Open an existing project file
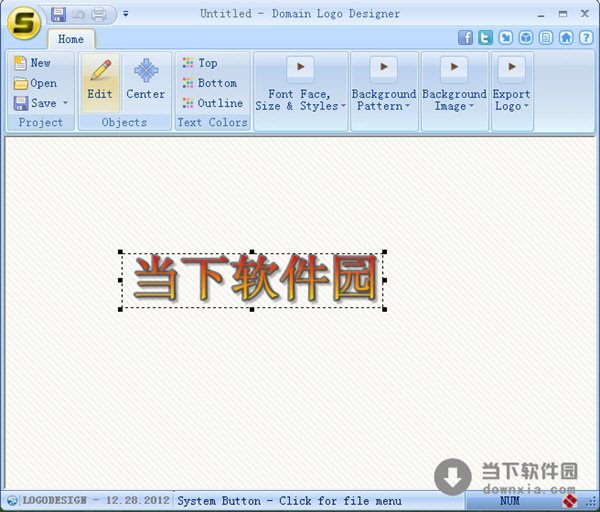Viewport: 600px width, 512px height. 35,83
